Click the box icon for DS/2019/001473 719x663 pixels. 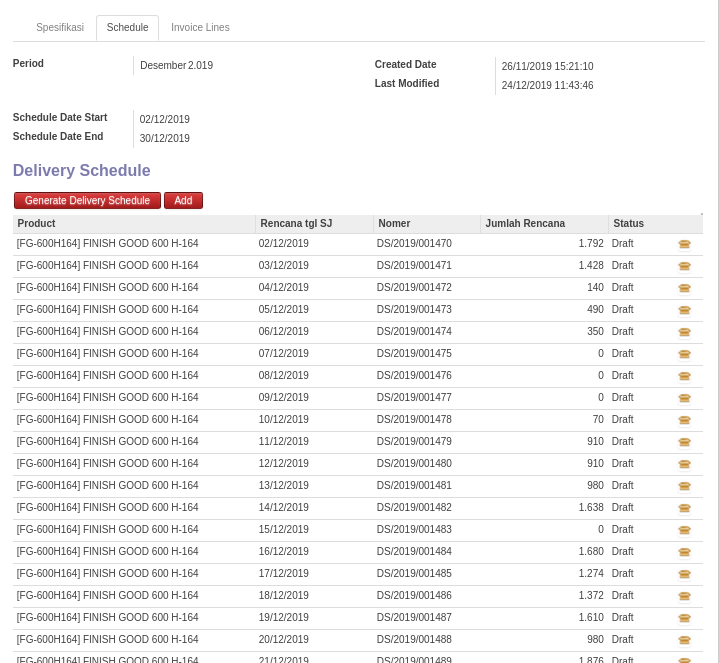684,310
